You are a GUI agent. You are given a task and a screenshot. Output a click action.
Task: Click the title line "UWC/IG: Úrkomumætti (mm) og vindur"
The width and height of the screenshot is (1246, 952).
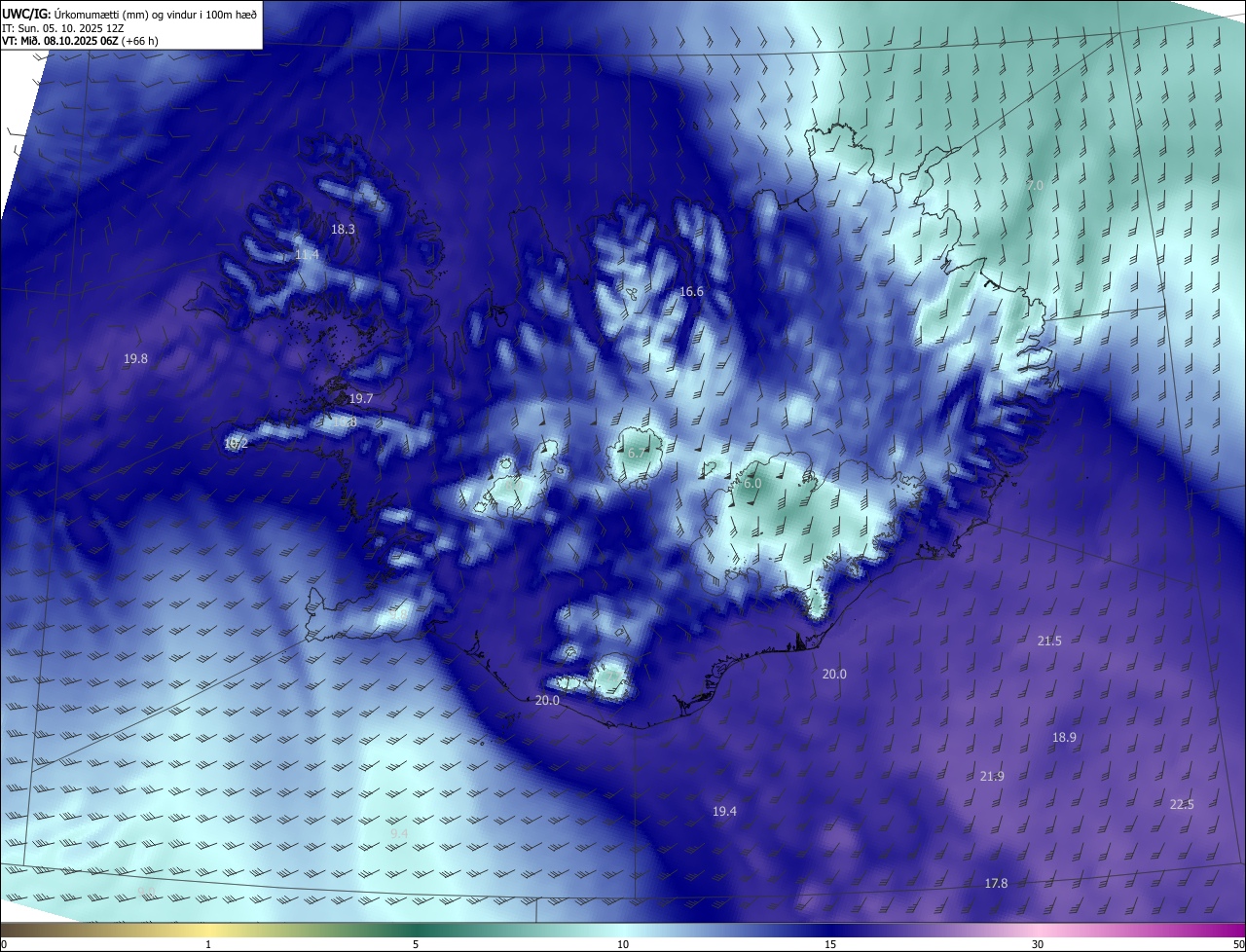pos(129,13)
